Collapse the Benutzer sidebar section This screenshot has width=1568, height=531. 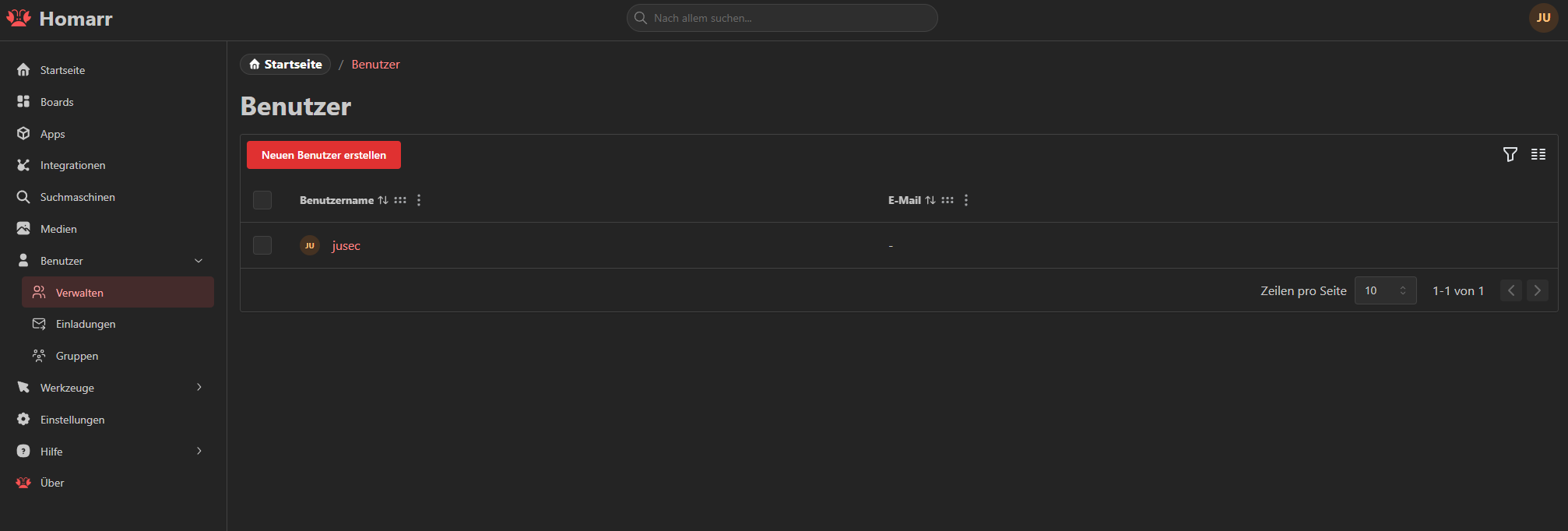point(199,261)
